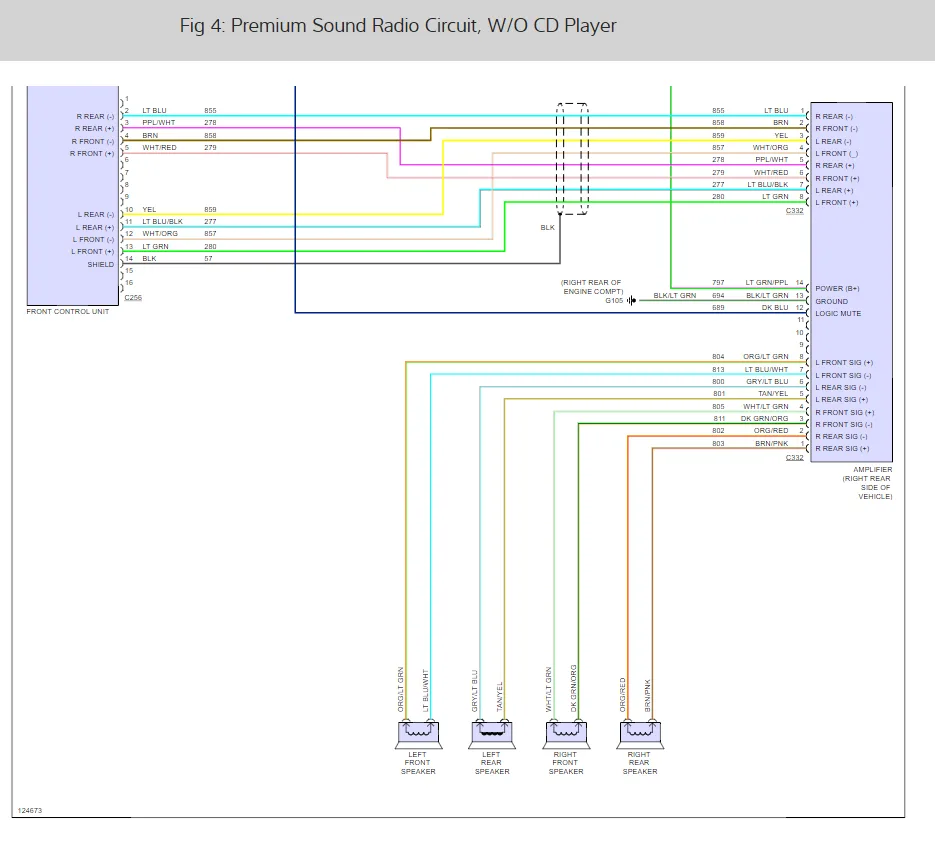Click the left front speaker symbol

click(419, 734)
